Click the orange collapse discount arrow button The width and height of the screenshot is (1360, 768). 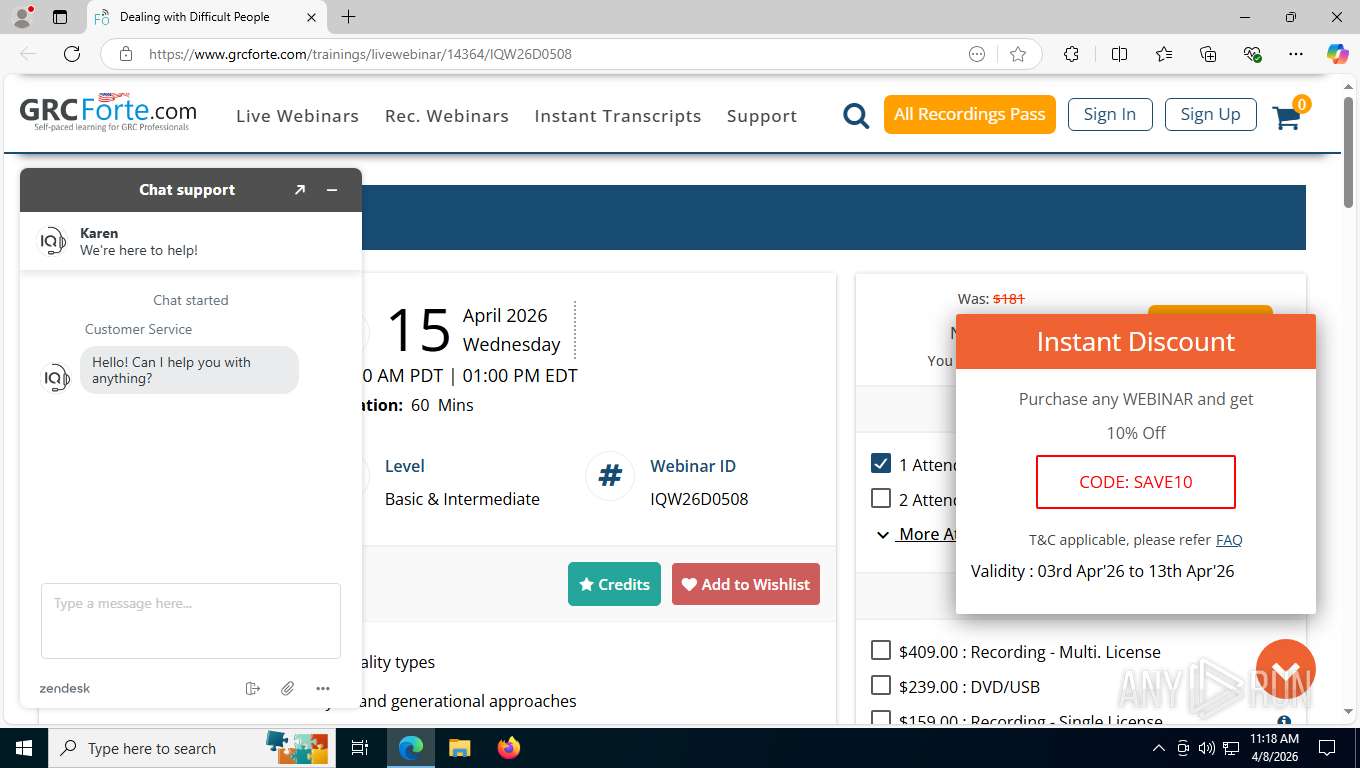(1285, 669)
